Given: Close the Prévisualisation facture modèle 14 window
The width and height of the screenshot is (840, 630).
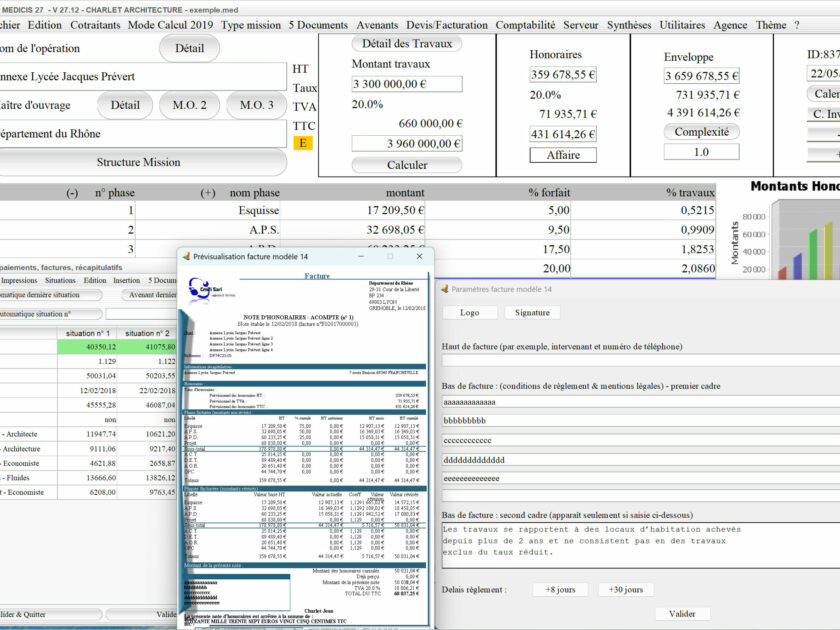Looking at the screenshot, I should tap(419, 257).
